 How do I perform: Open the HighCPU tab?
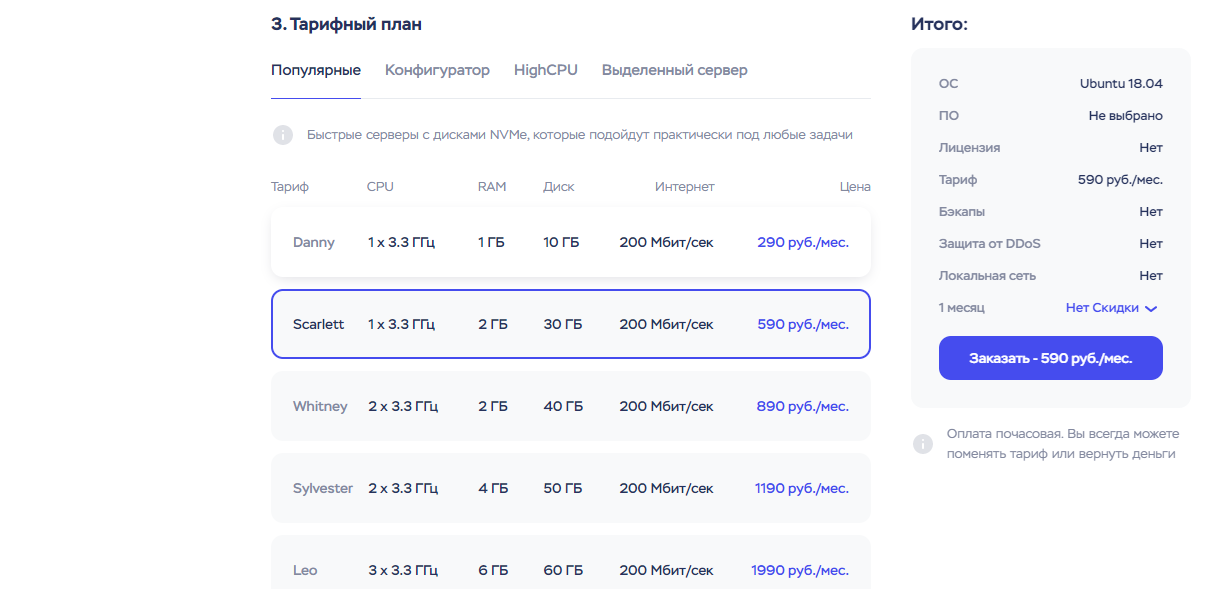tap(545, 70)
